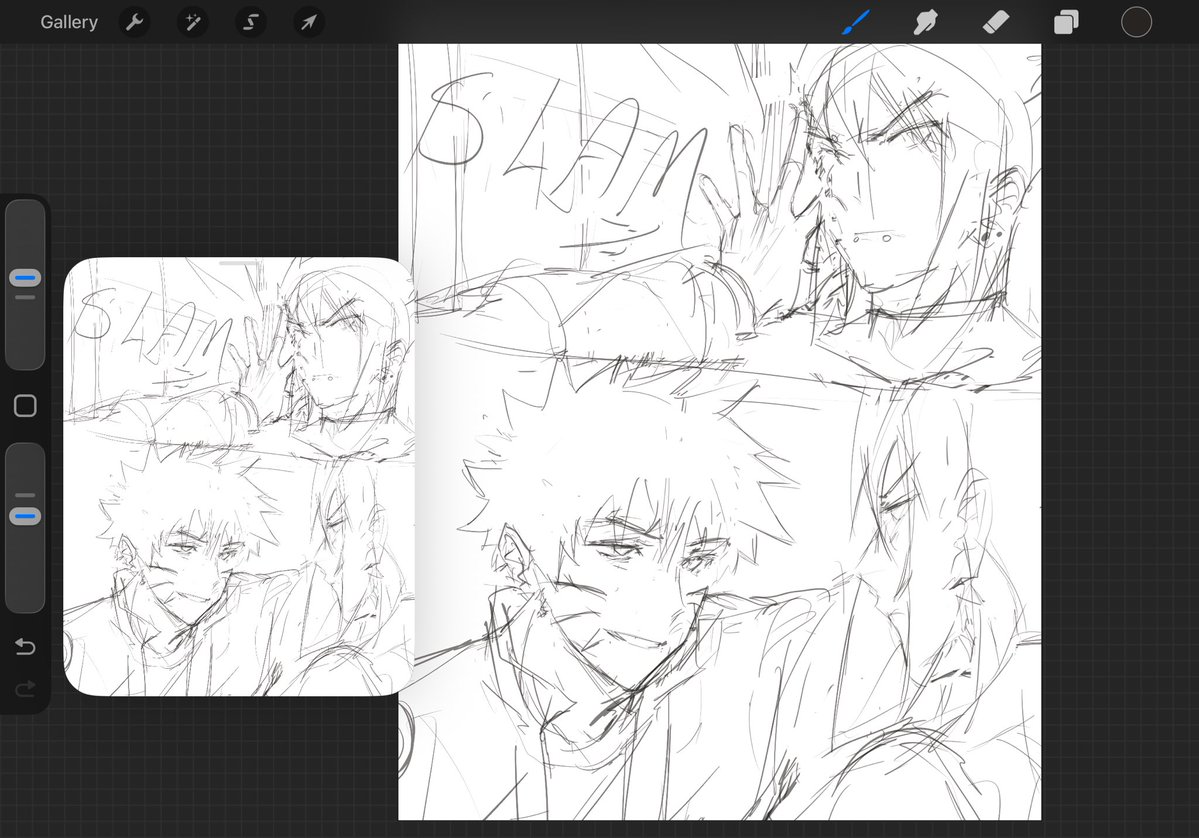Open the Actions wrench menu
The height and width of the screenshot is (838, 1199).
[x=135, y=22]
